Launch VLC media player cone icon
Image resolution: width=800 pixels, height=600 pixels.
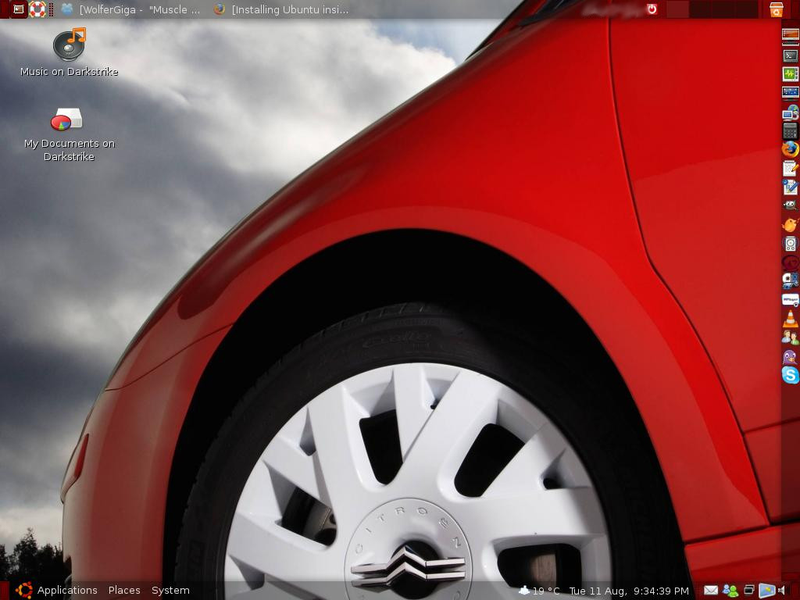tap(790, 318)
